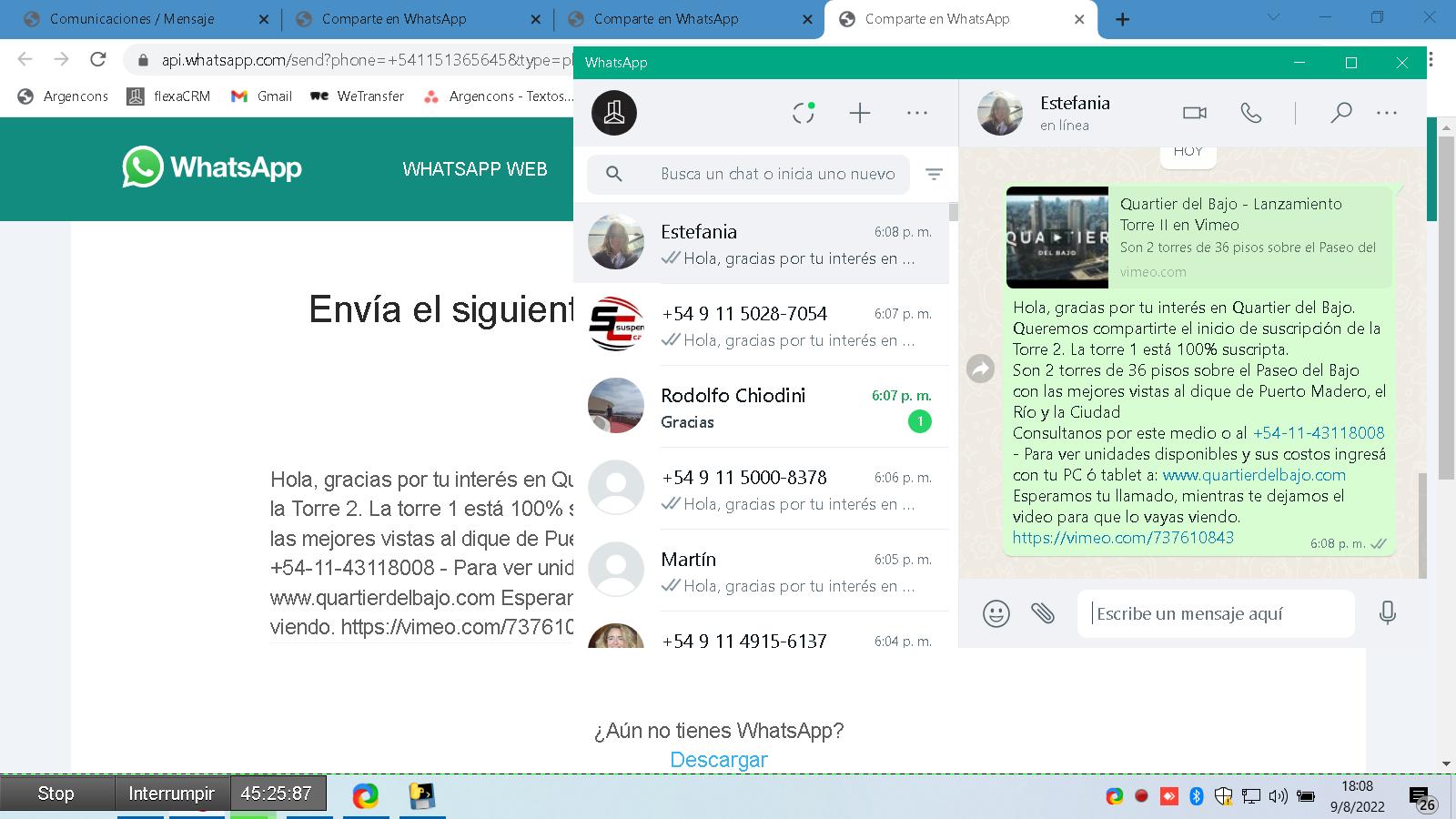Reload the browser page

[98, 59]
